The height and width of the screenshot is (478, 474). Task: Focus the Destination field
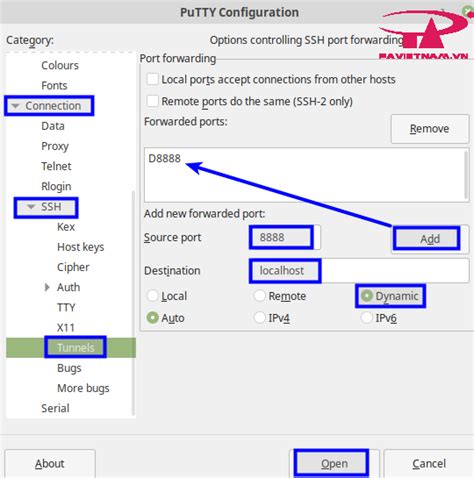coord(359,270)
